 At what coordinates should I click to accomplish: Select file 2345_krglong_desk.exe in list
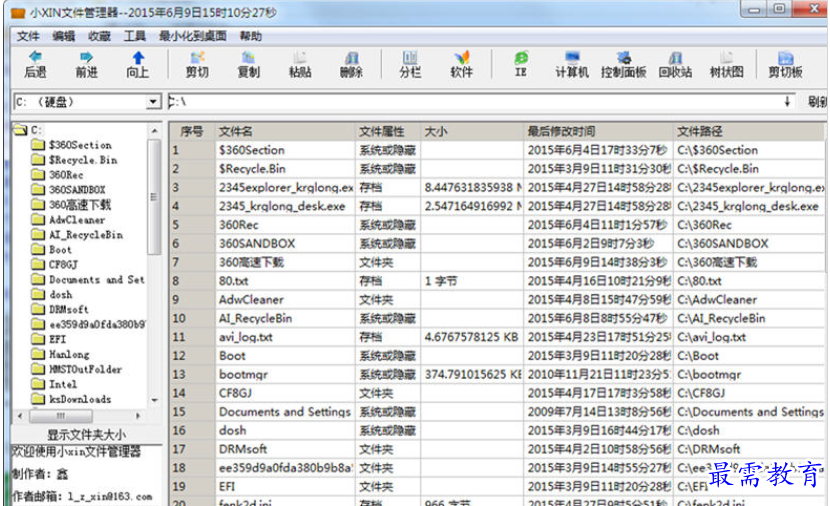coord(282,206)
